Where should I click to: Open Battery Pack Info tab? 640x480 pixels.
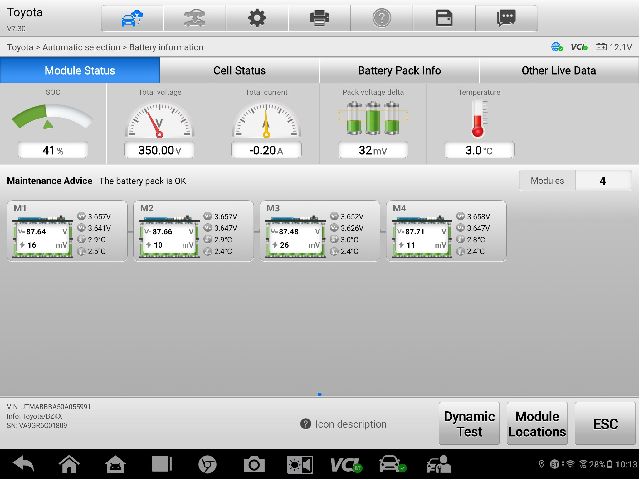[x=399, y=71]
